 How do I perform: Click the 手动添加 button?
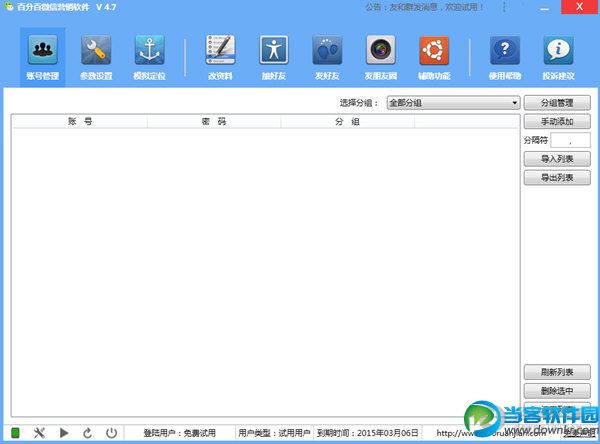coord(557,121)
